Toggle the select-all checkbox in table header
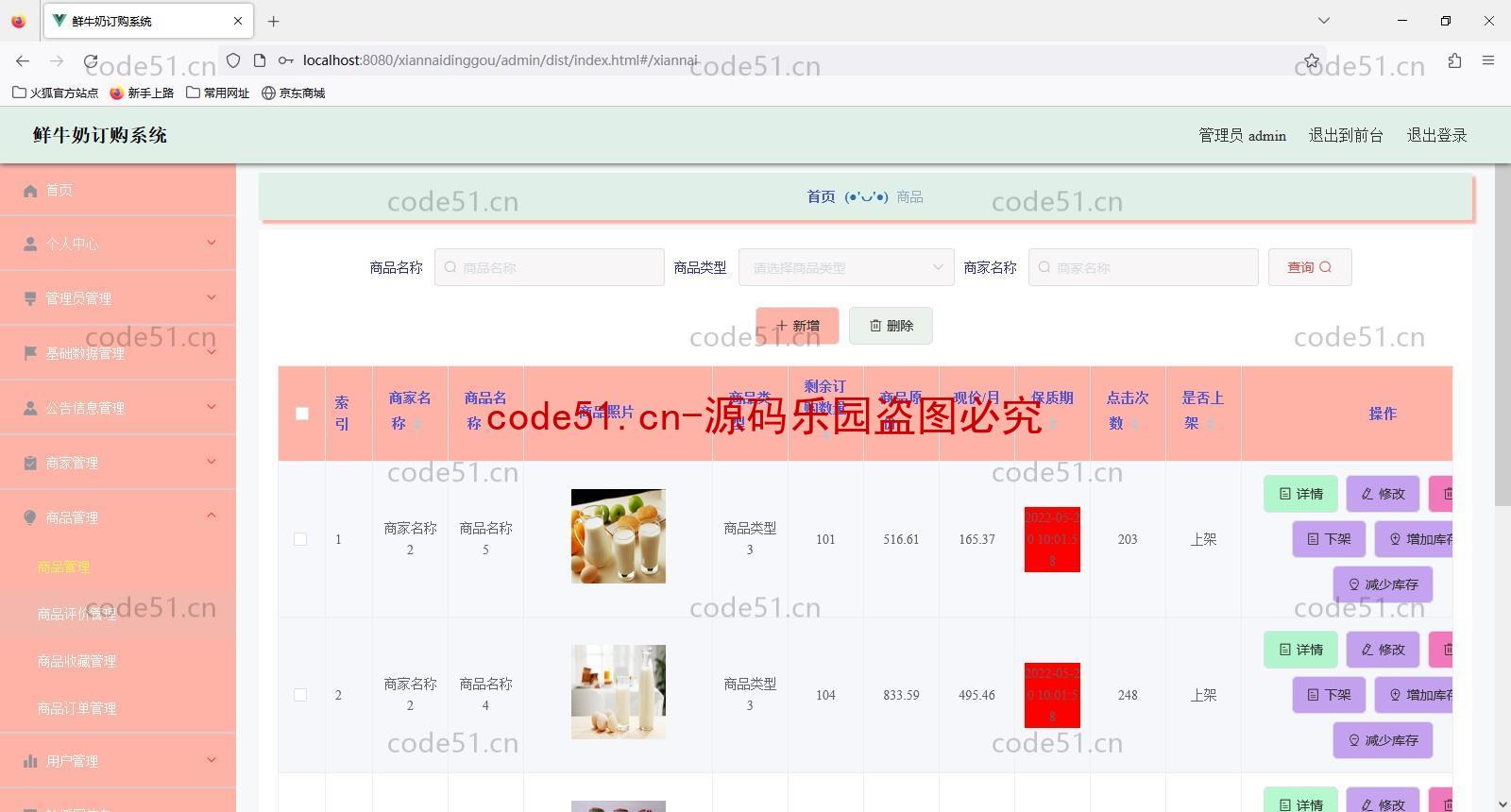The image size is (1511, 812). tap(302, 414)
